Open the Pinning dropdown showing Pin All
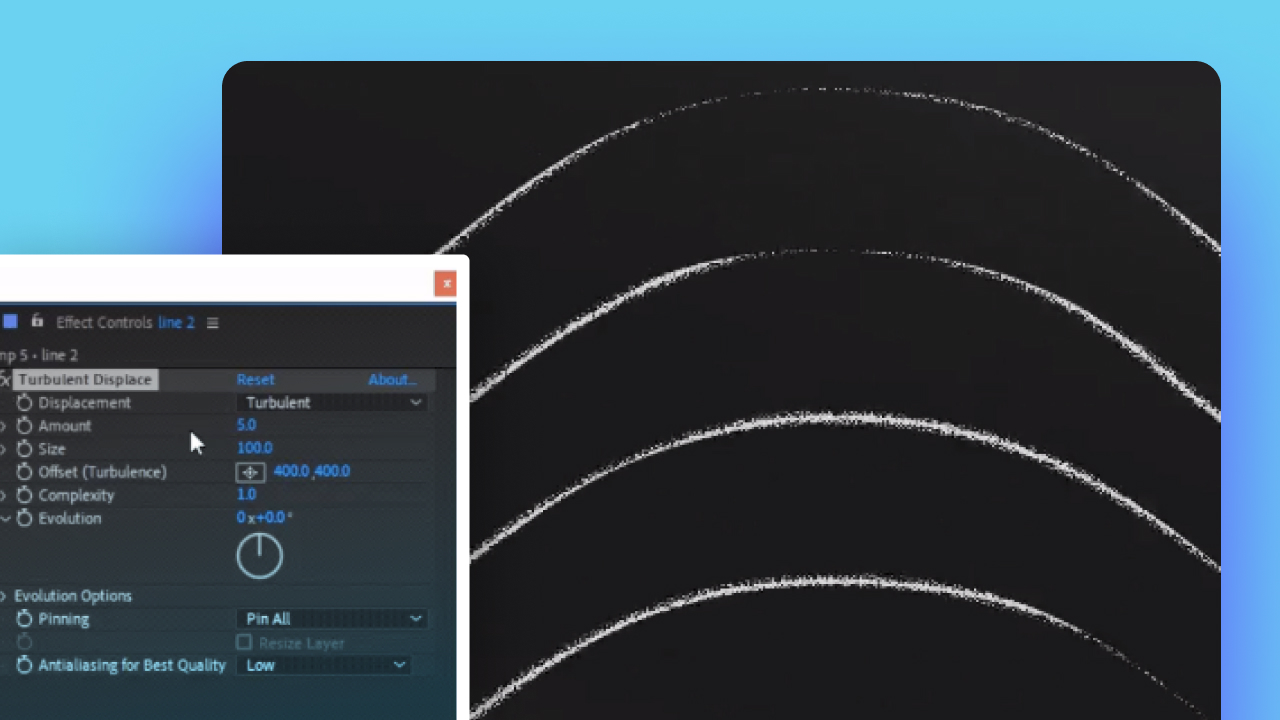 [332, 618]
